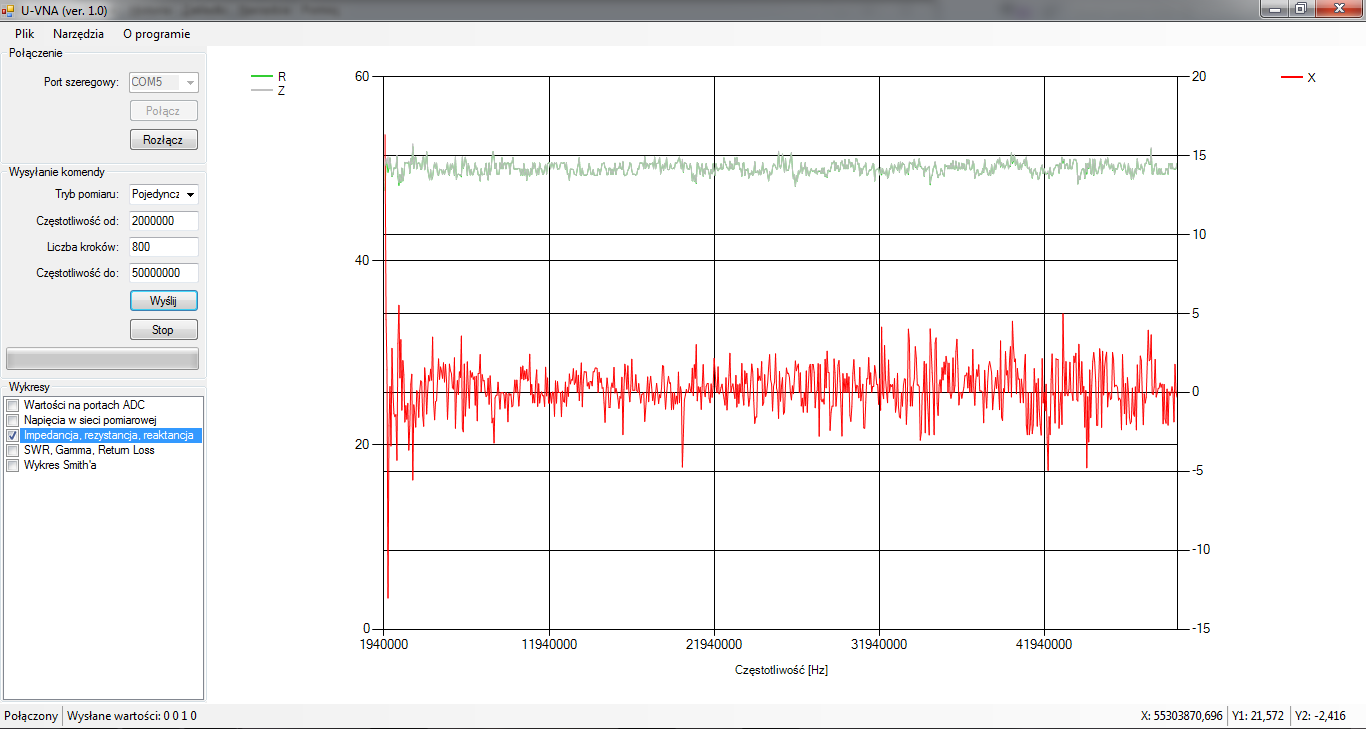Open the Narzędzia menu
Screen dimensions: 1366x729
click(x=78, y=33)
